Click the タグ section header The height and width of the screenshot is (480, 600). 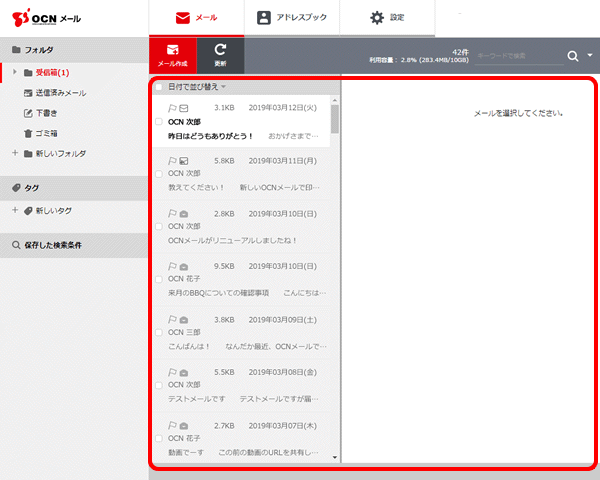[74, 188]
